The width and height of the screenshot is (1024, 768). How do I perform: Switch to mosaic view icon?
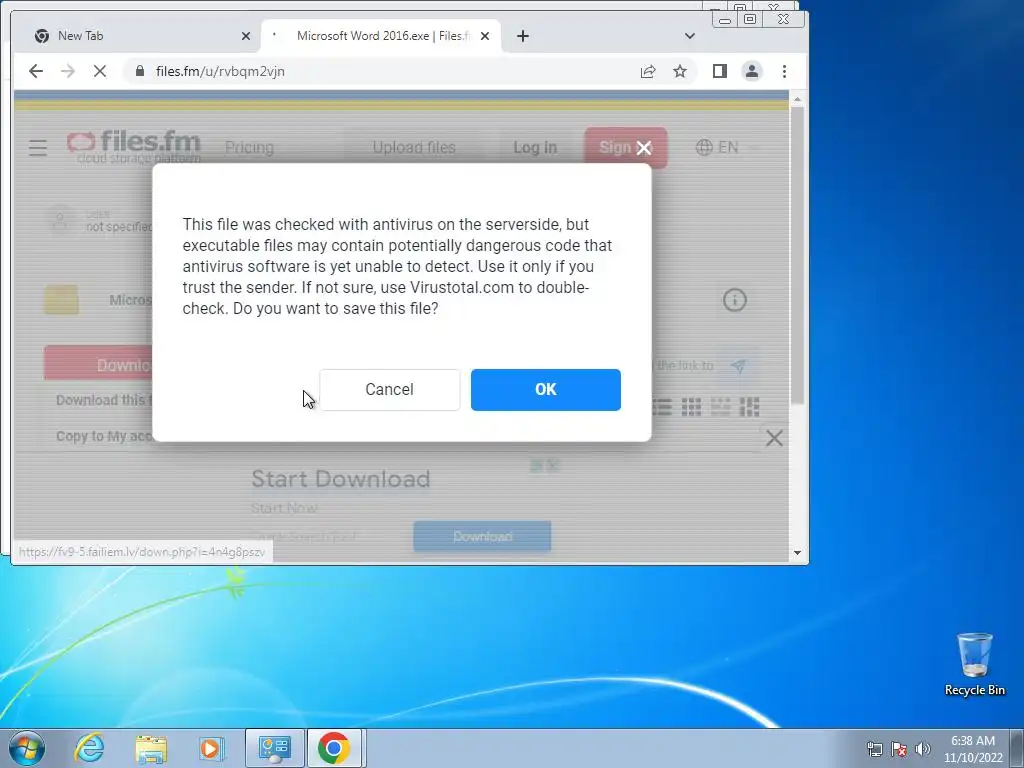point(749,407)
